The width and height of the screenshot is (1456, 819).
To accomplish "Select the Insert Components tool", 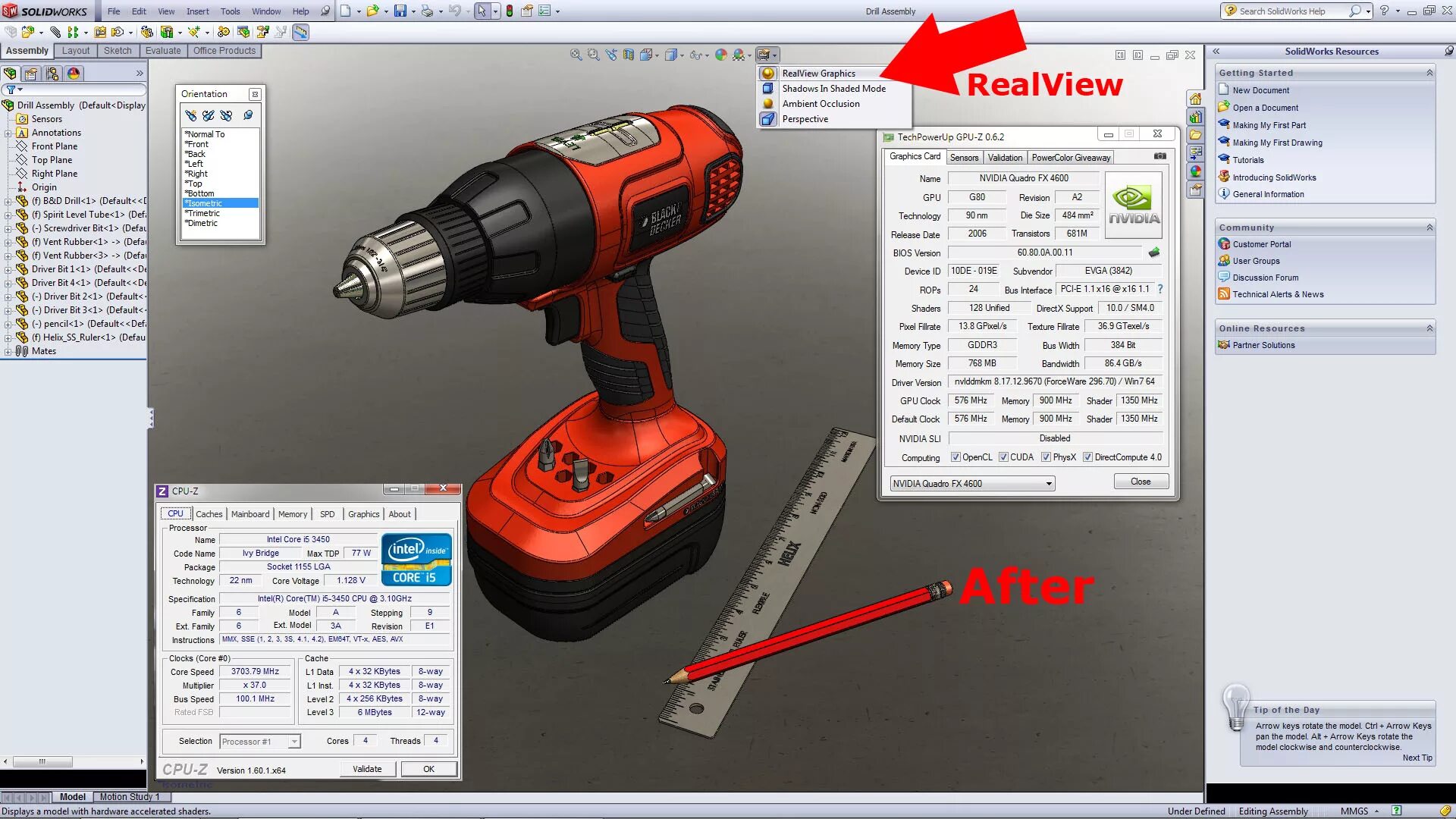I will click(x=27, y=32).
